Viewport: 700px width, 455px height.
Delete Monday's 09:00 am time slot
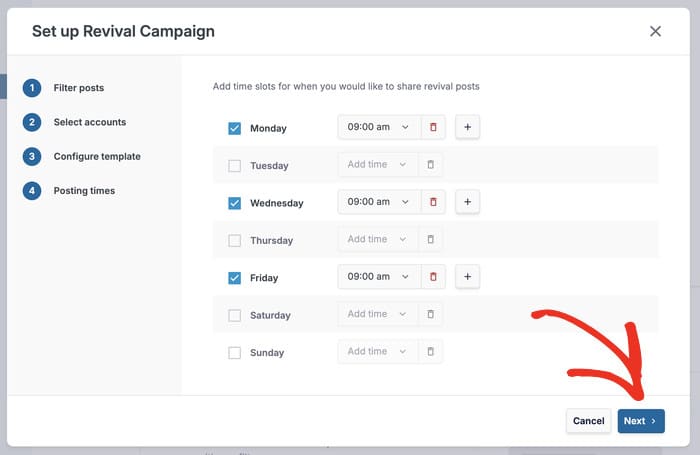point(433,127)
